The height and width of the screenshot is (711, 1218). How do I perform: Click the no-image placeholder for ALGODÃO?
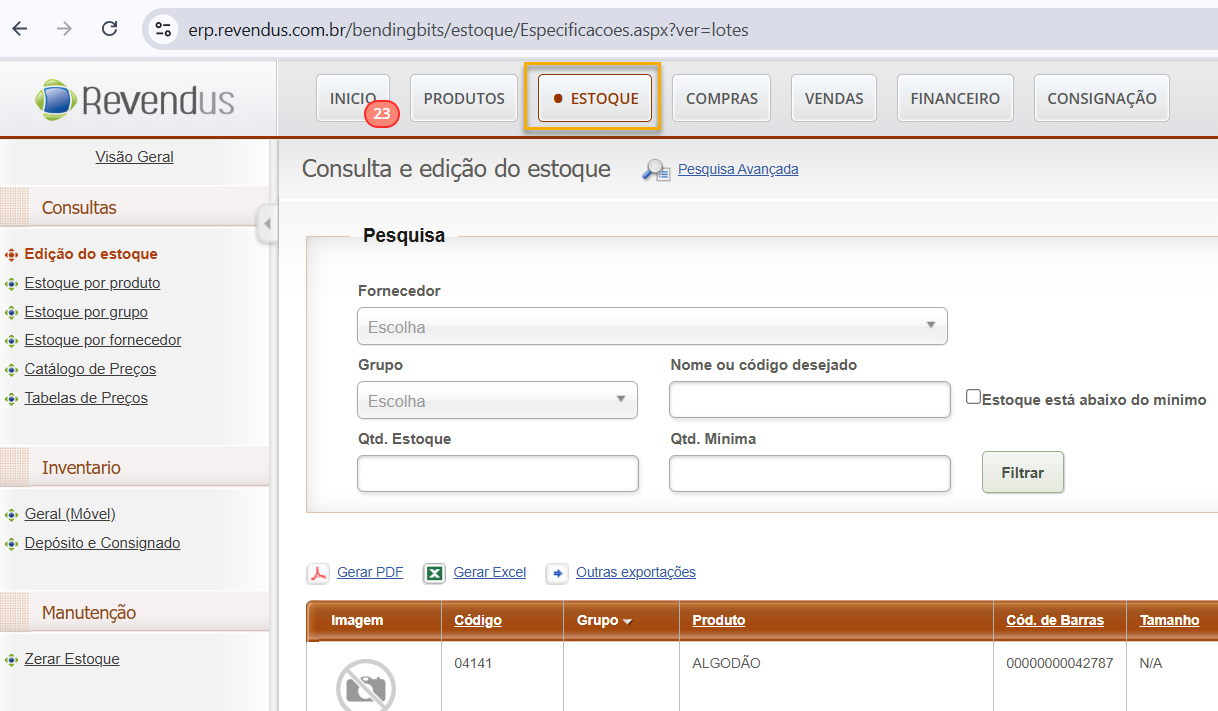tap(365, 686)
